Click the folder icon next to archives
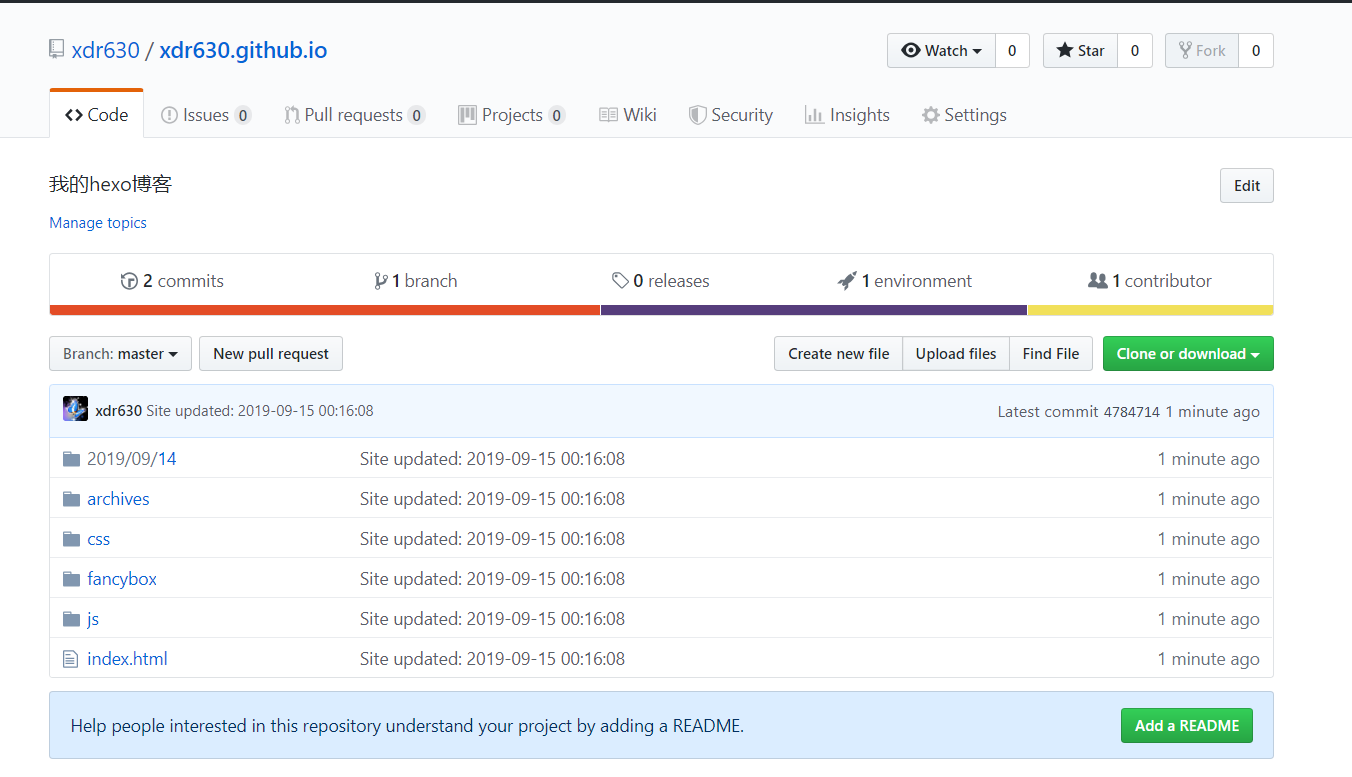 pyautogui.click(x=71, y=499)
